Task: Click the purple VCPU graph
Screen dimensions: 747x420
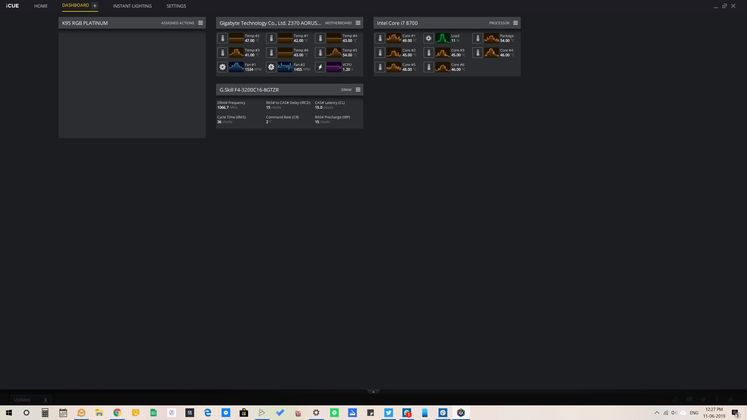Action: [x=334, y=67]
